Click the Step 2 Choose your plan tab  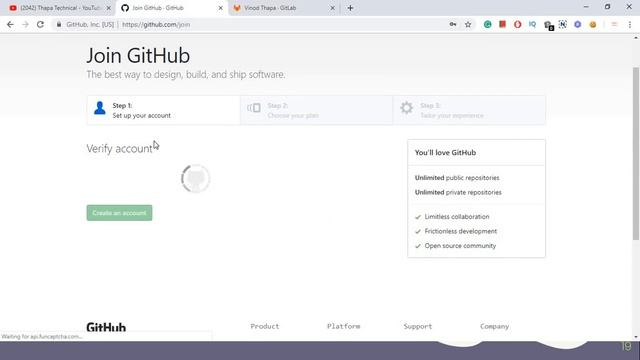tap(316, 110)
